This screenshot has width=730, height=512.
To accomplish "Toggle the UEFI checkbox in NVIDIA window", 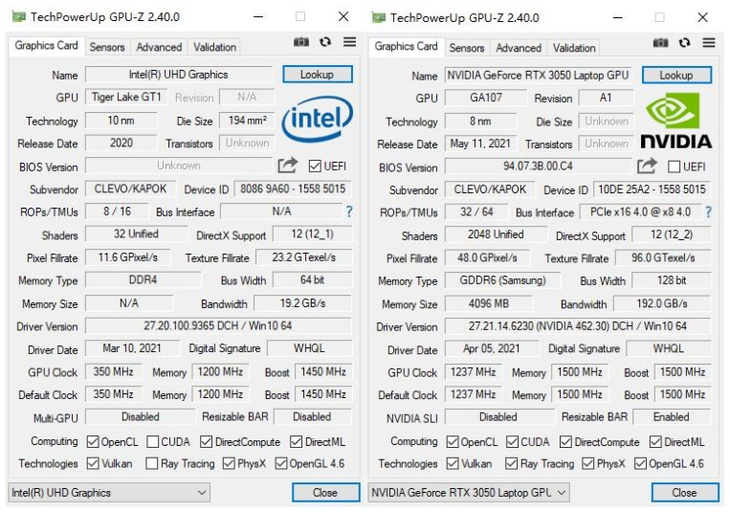I will click(x=674, y=167).
